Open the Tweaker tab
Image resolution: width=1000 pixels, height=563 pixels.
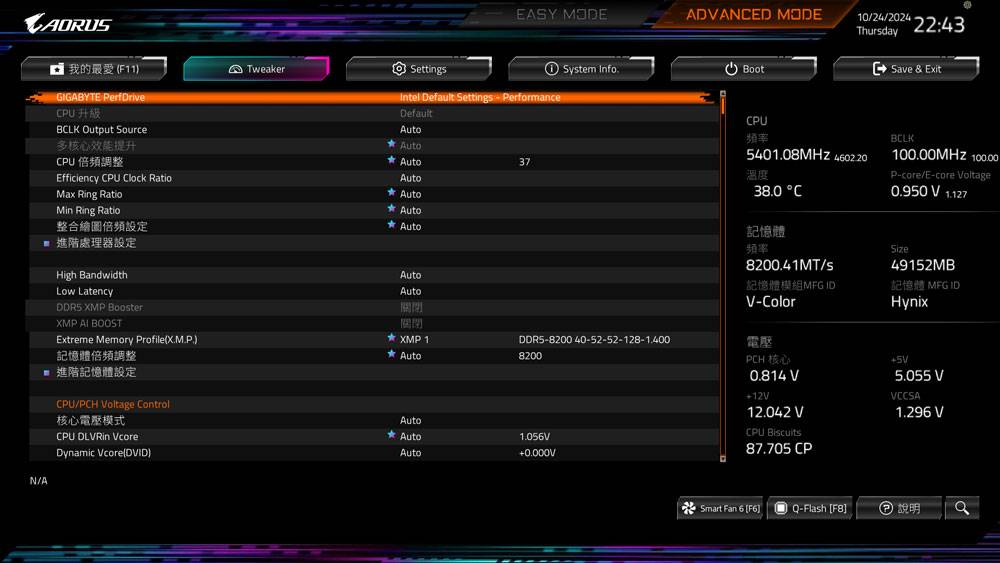coord(256,69)
